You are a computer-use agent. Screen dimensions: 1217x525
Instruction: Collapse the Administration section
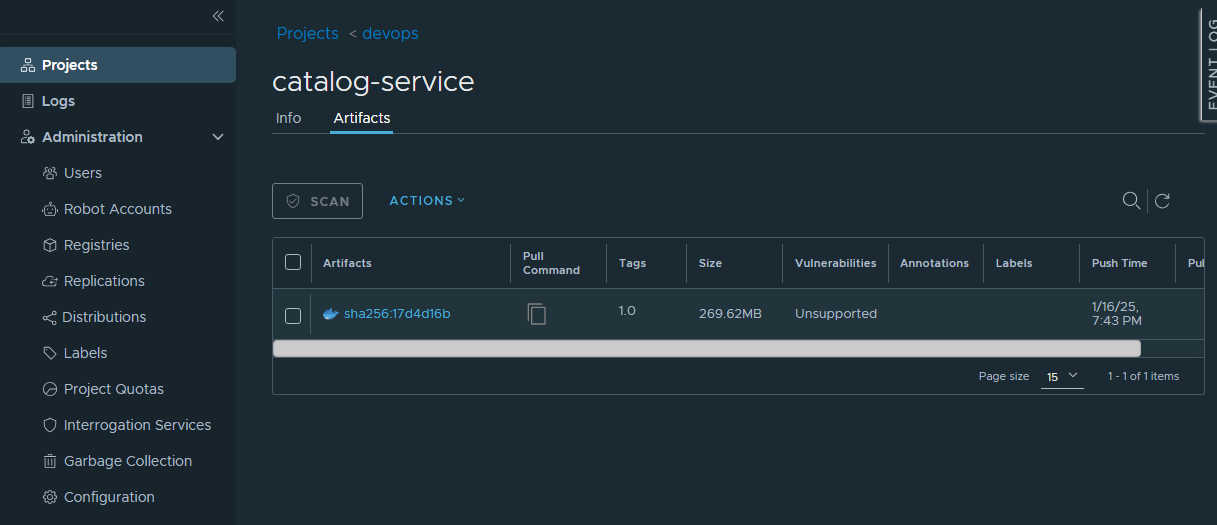pyautogui.click(x=218, y=137)
